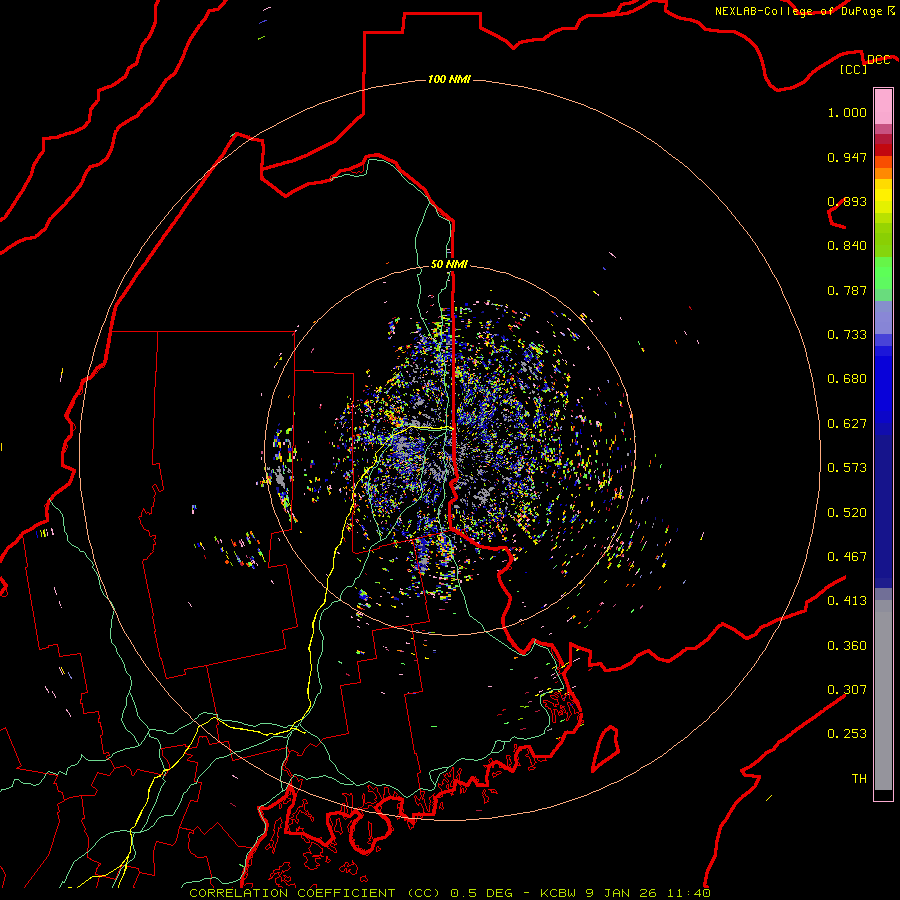This screenshot has width=900, height=900.
Task: Click the 50 NMI range ring label
Action: click(x=449, y=264)
